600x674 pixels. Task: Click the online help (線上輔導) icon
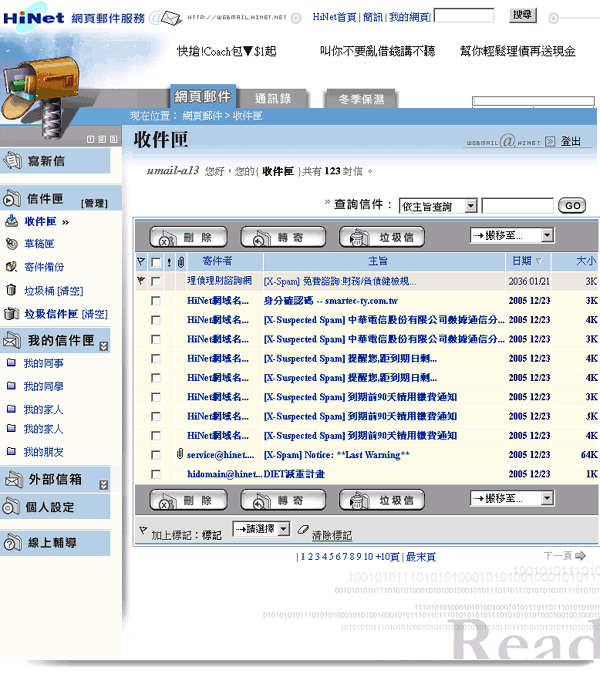coord(12,542)
